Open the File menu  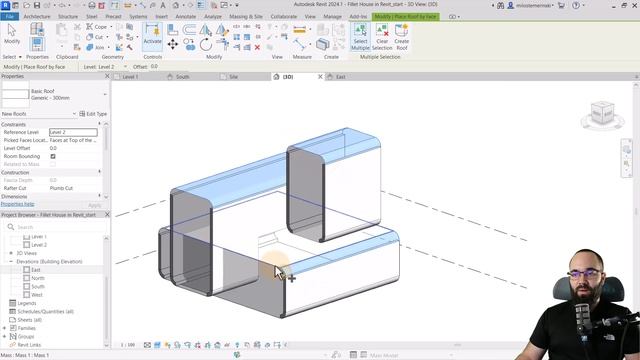coord(9,17)
